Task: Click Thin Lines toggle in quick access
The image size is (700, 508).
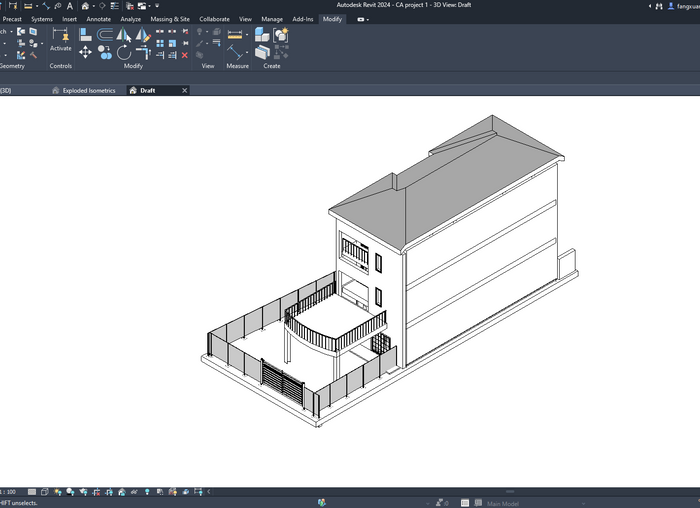Action: 115,6
